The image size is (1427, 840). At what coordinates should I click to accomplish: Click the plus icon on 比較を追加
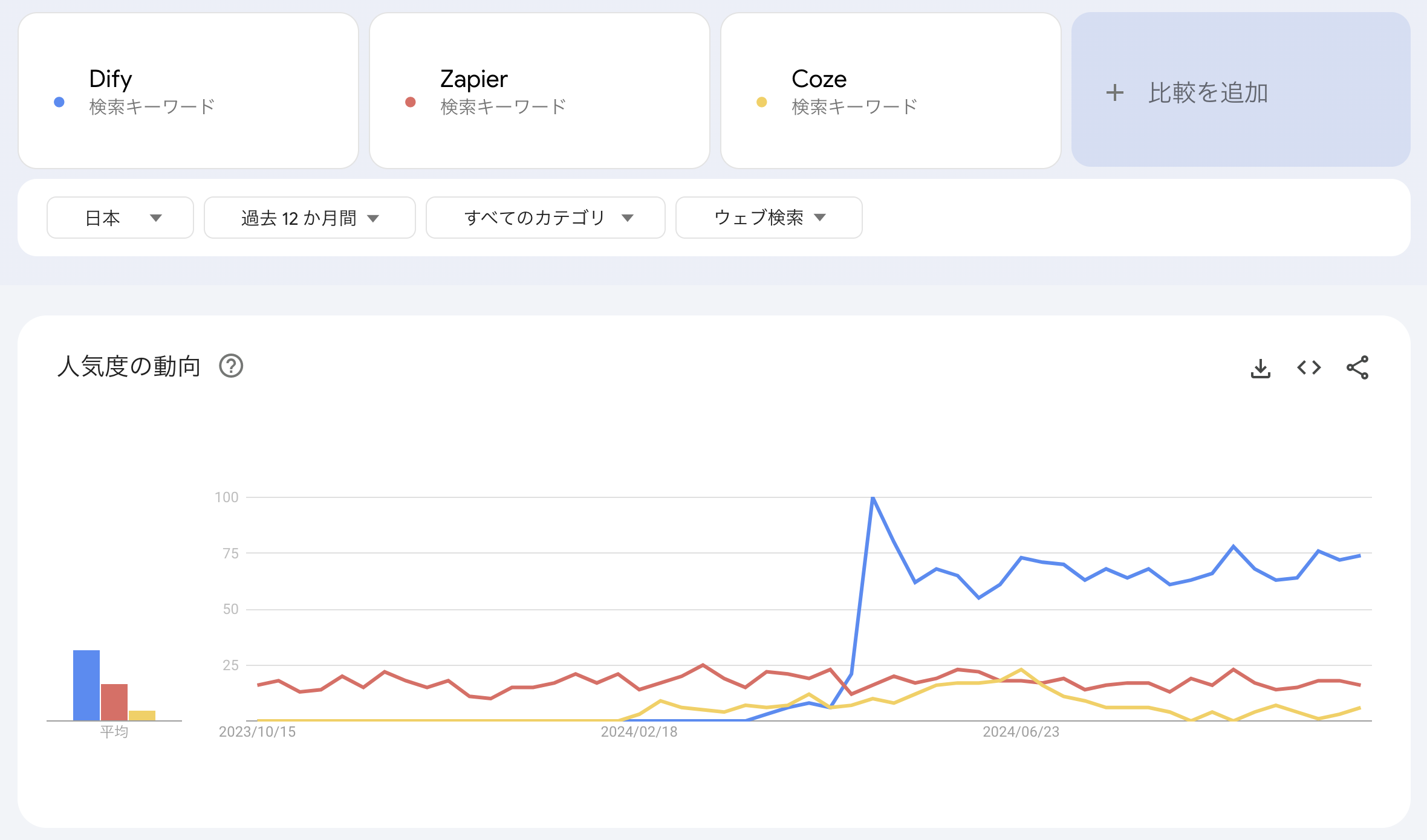[x=1114, y=92]
